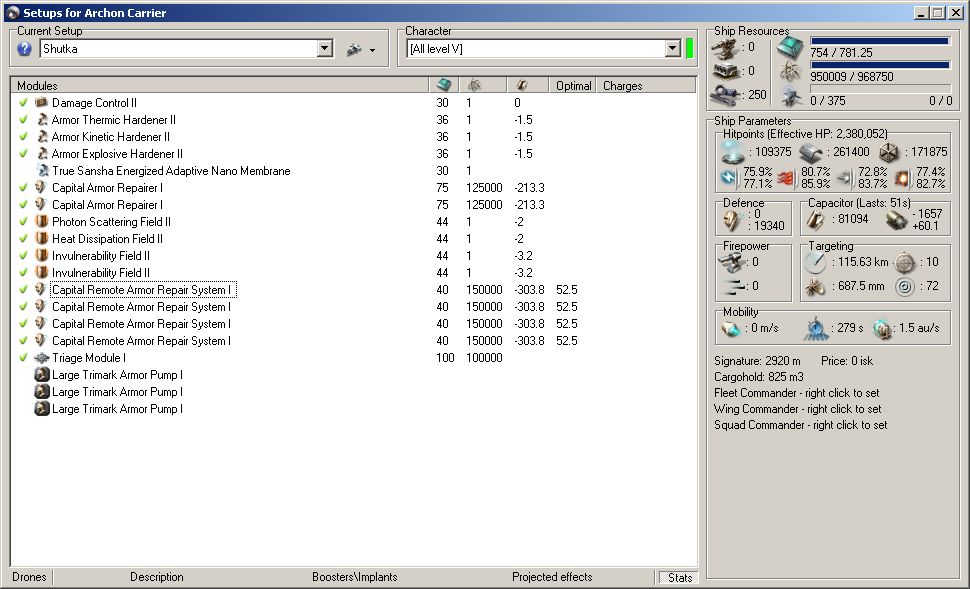Screen dimensions: 970x589
Task: Toggle the checkmark for Photon Scattering Field II
Action: 24,221
